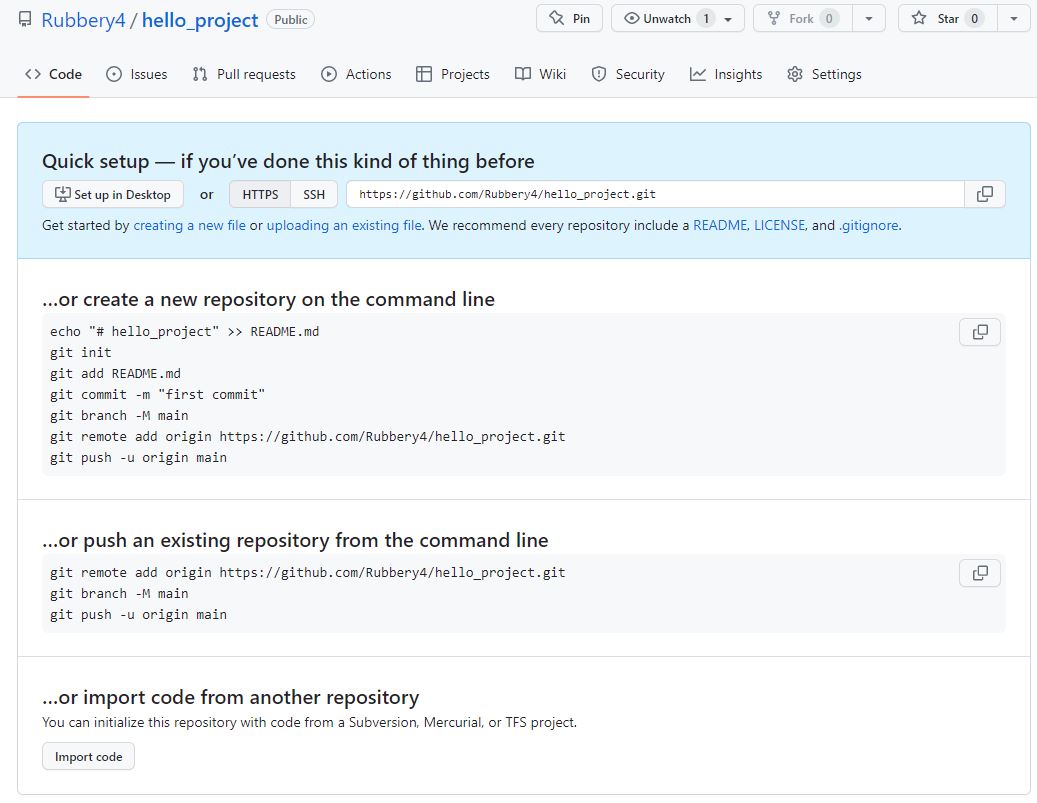Open the .gitignore link
1037x803 pixels.
click(x=868, y=226)
